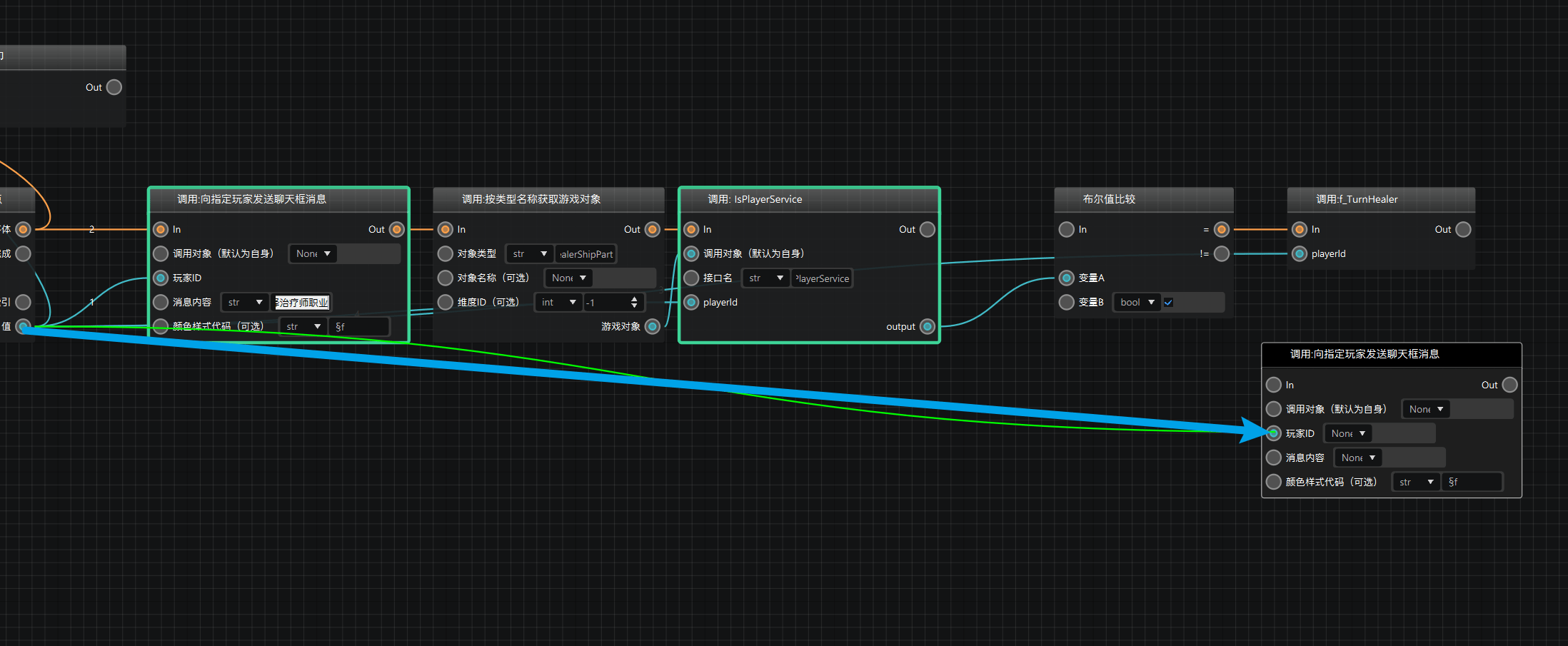Click the 对象类型 input port
This screenshot has height=646, width=1568.
tap(446, 253)
